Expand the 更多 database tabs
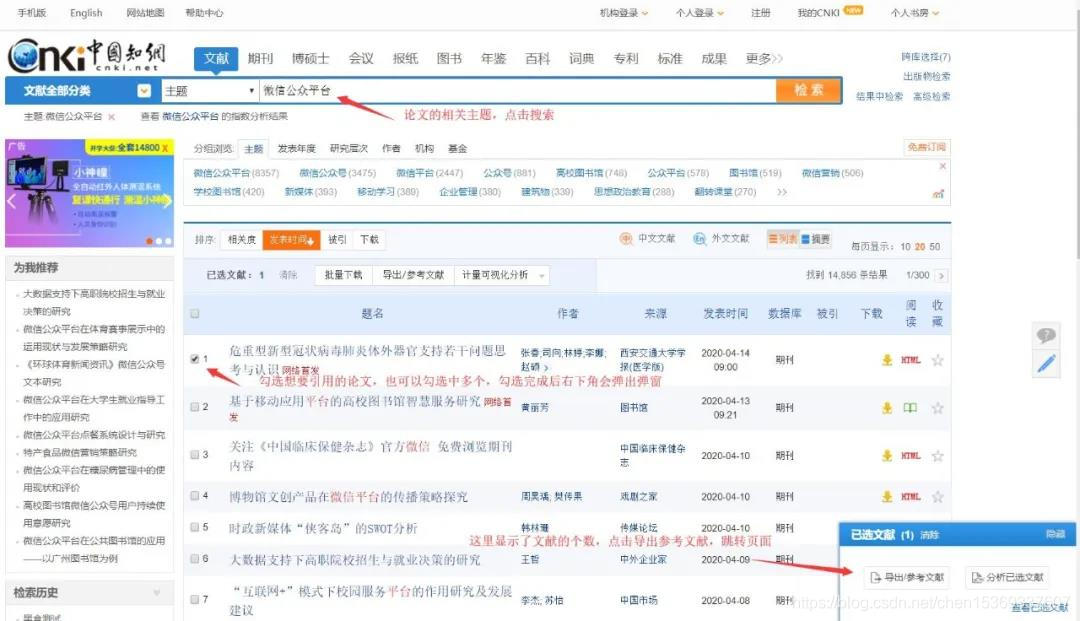The image size is (1080, 621). (764, 59)
